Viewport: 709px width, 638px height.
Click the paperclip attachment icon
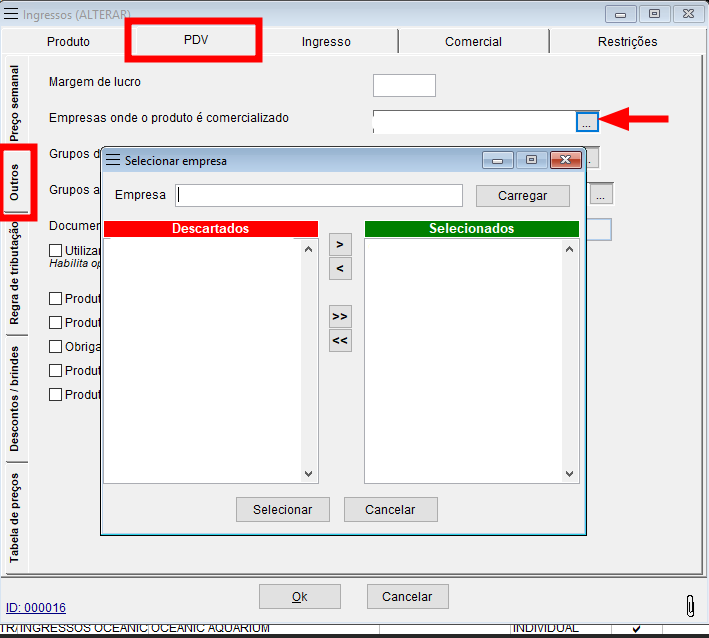690,606
